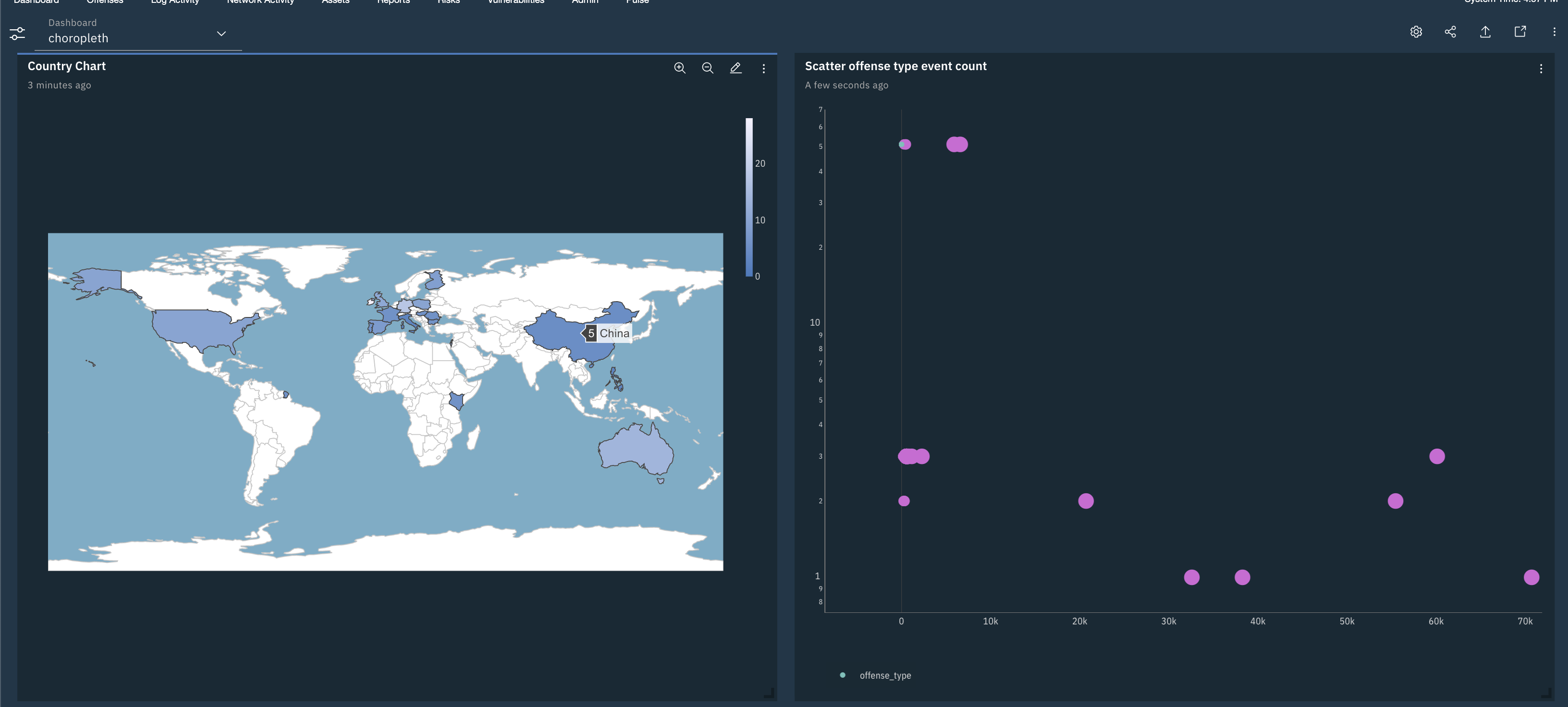Expand the top-right three-dot options menu

pyautogui.click(x=1555, y=32)
